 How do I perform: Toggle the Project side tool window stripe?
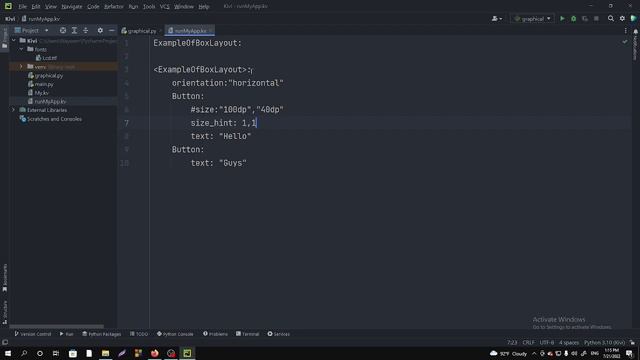coord(5,39)
